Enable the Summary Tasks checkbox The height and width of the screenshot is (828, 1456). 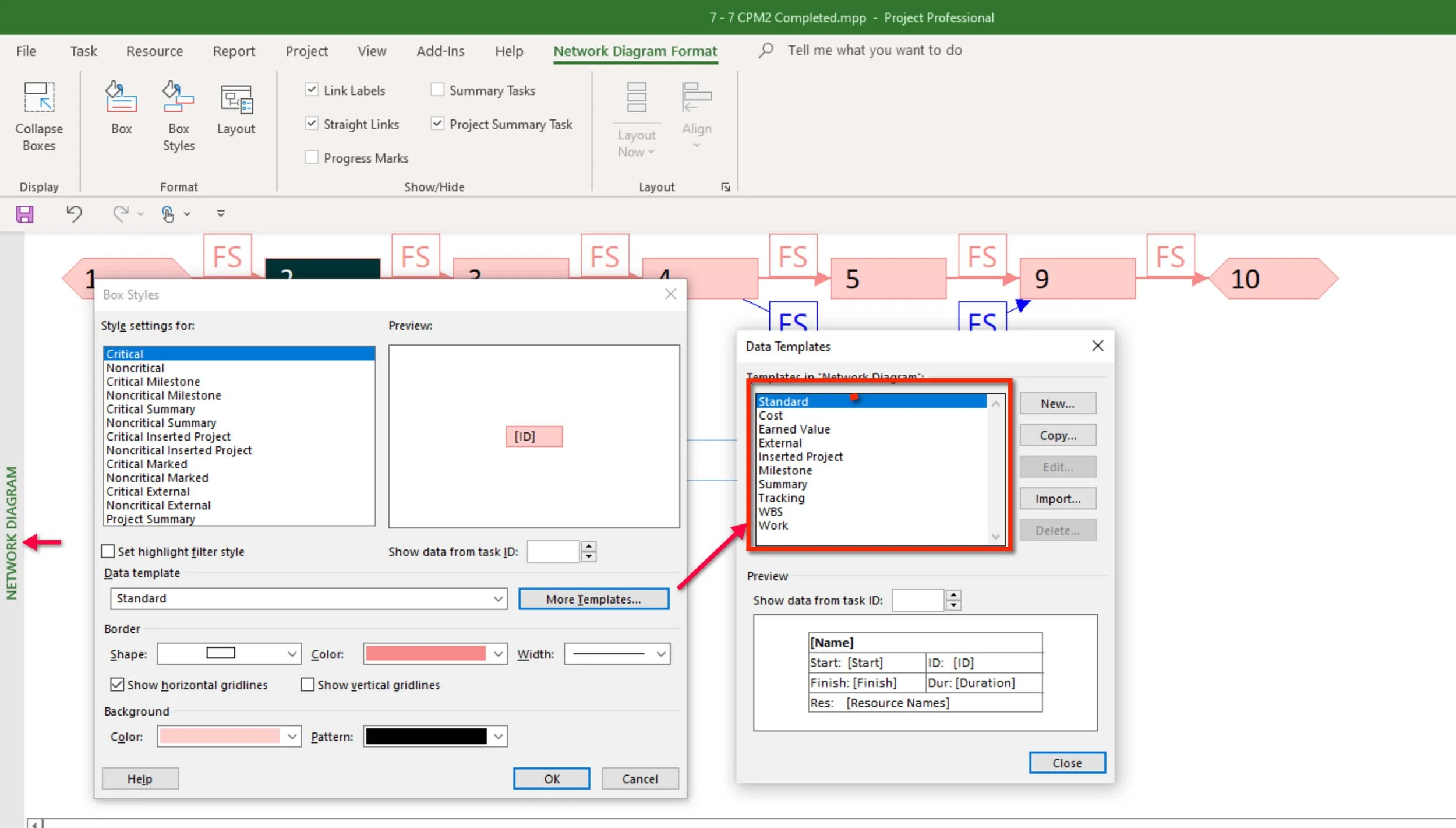(x=437, y=90)
